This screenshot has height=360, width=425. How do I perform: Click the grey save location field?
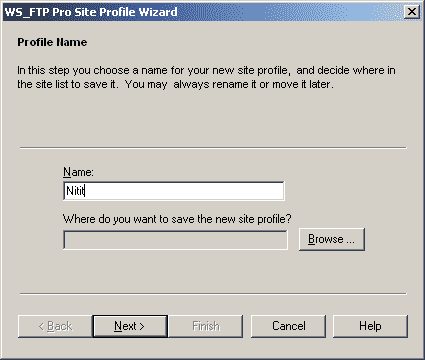click(x=175, y=240)
